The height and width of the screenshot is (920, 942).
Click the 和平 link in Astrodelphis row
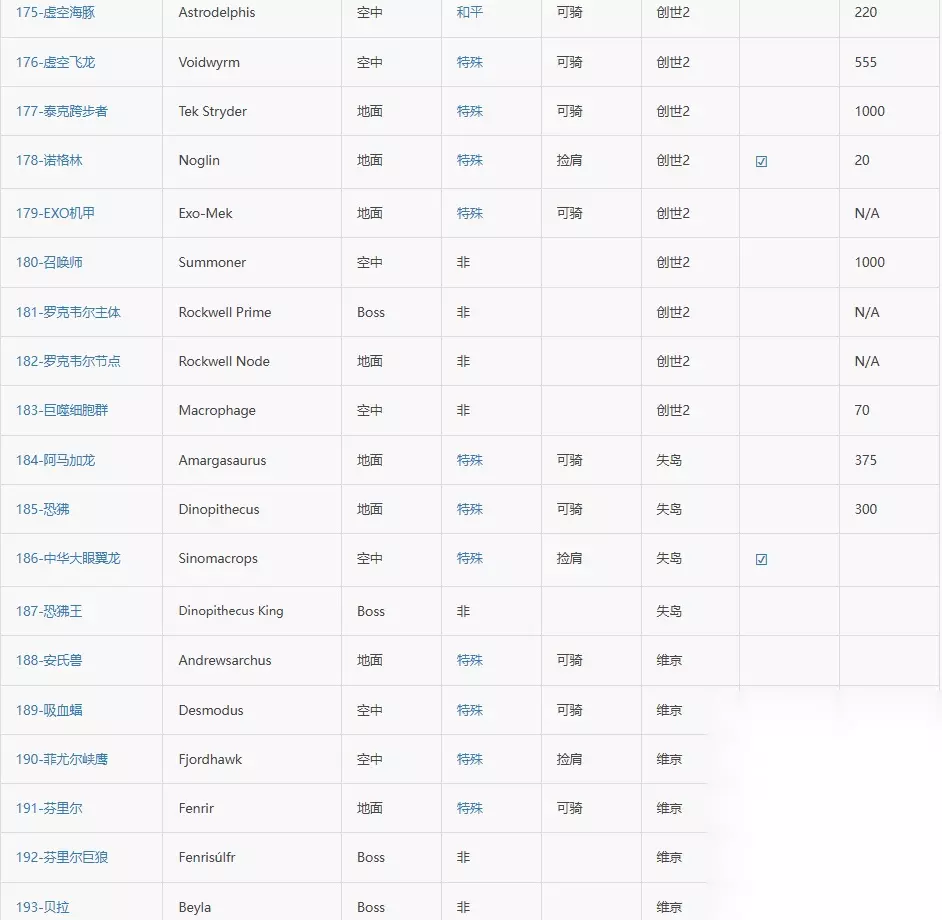470,13
